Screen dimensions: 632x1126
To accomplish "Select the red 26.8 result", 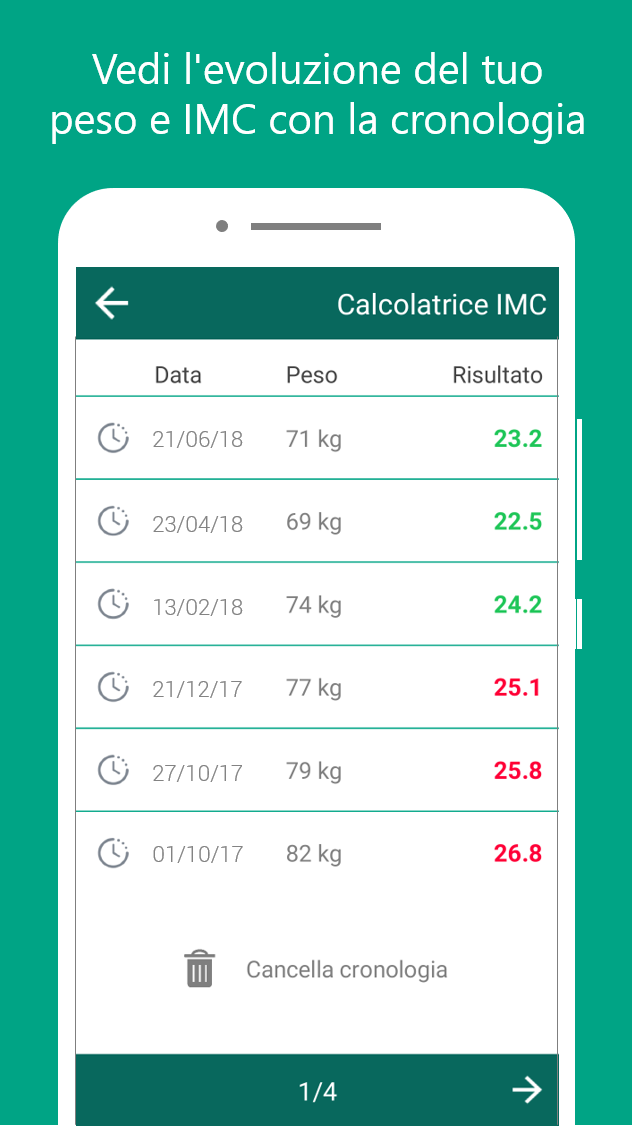I will point(518,854).
